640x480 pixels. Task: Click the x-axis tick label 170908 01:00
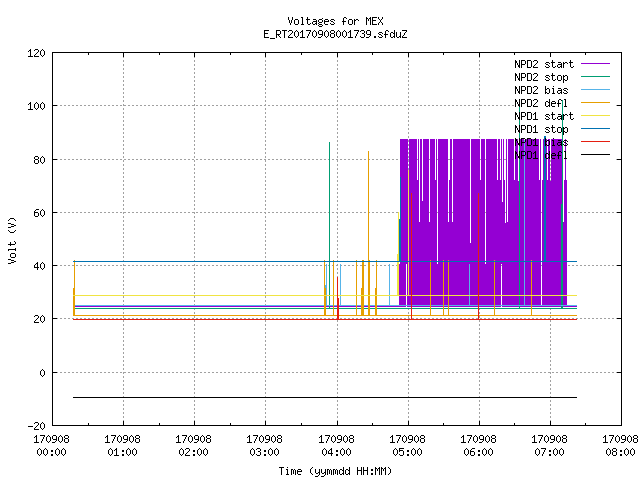(122, 446)
